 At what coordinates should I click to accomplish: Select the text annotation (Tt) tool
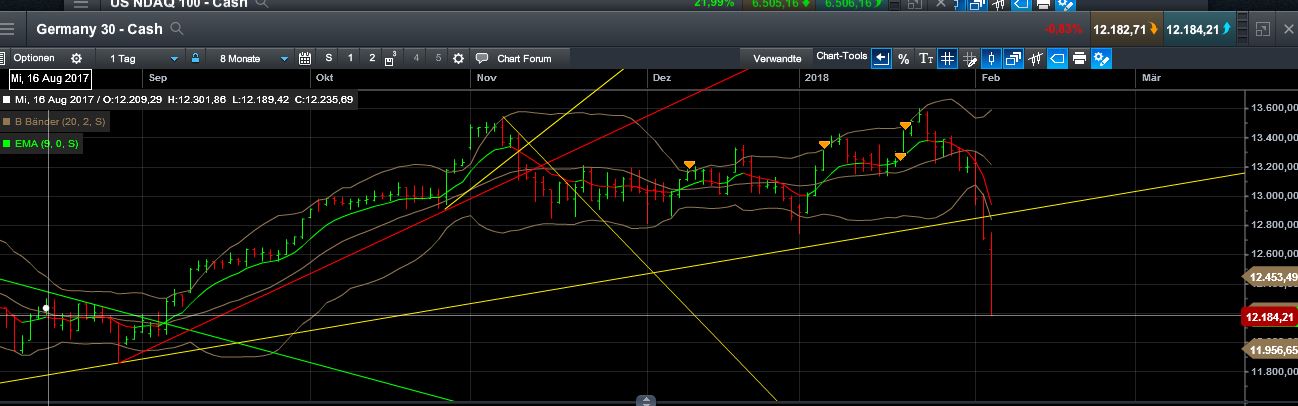pos(926,59)
